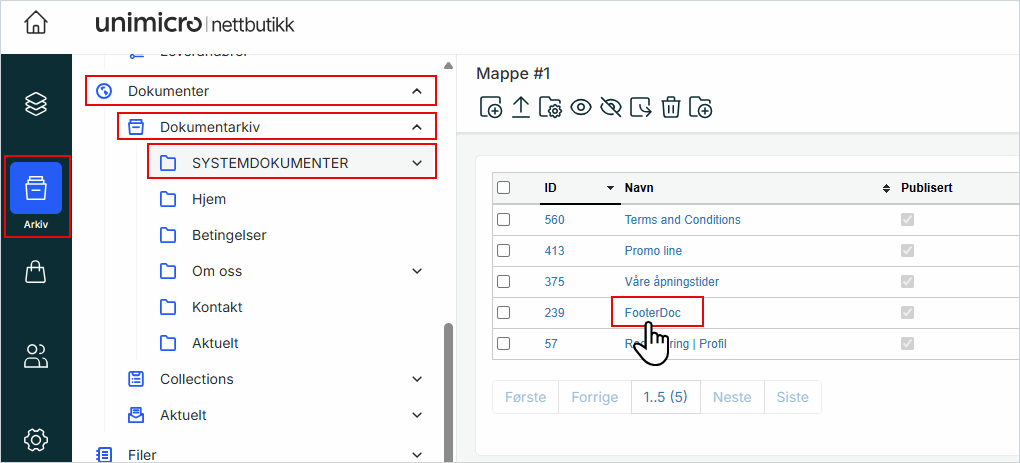The height and width of the screenshot is (463, 1020).
Task: Open the Arkiv sidebar section
Action: [x=36, y=196]
